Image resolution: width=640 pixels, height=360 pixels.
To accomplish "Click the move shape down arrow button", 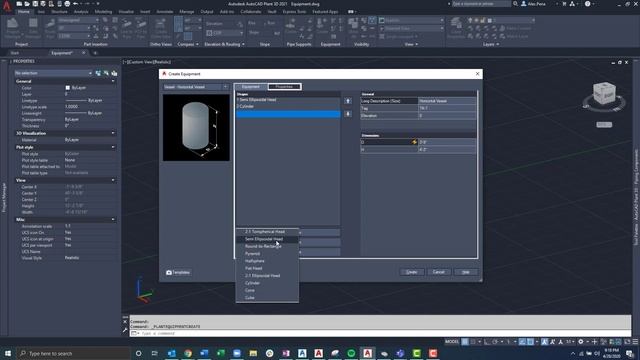I will tap(348, 114).
